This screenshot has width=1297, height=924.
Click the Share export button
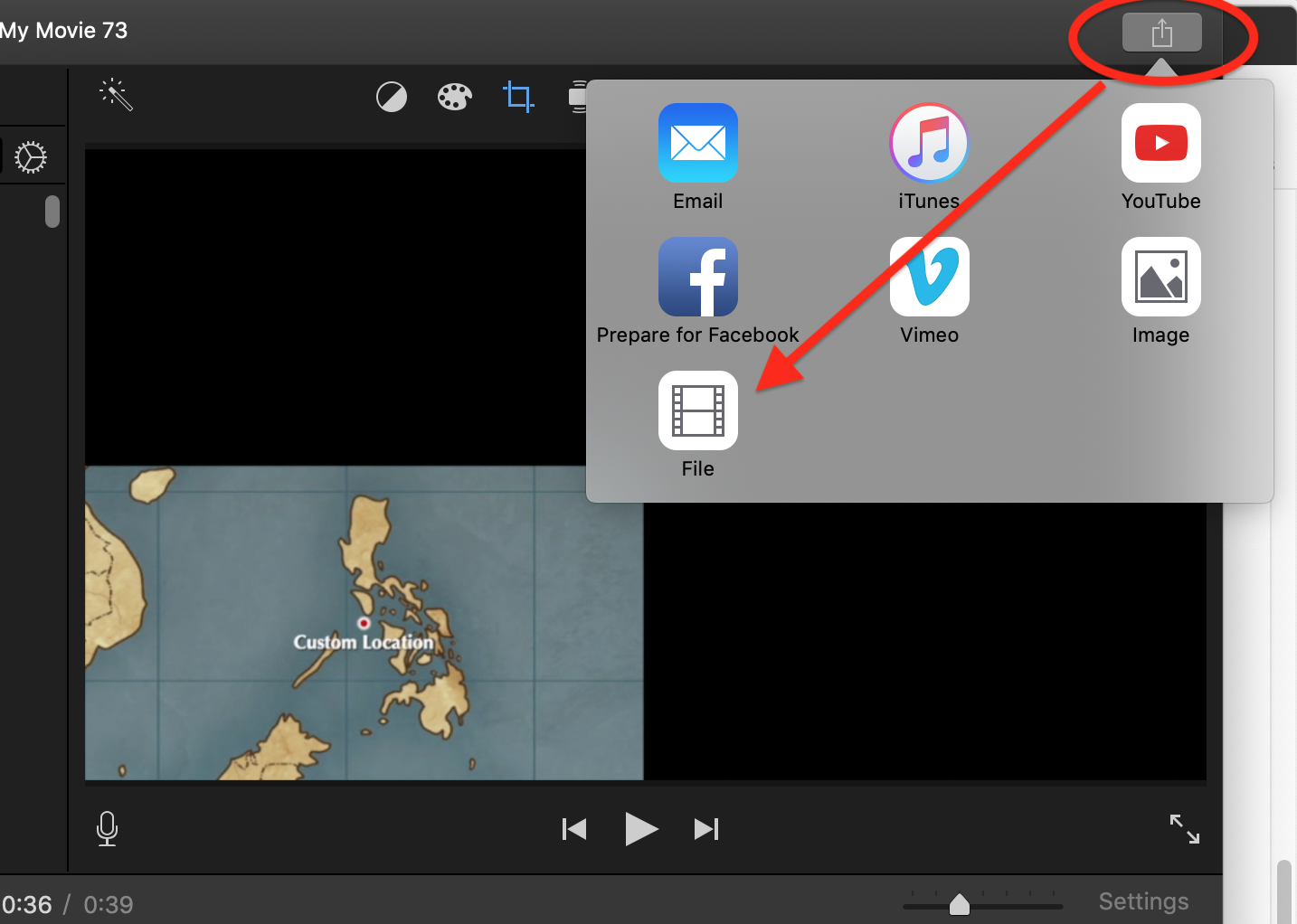1161,33
